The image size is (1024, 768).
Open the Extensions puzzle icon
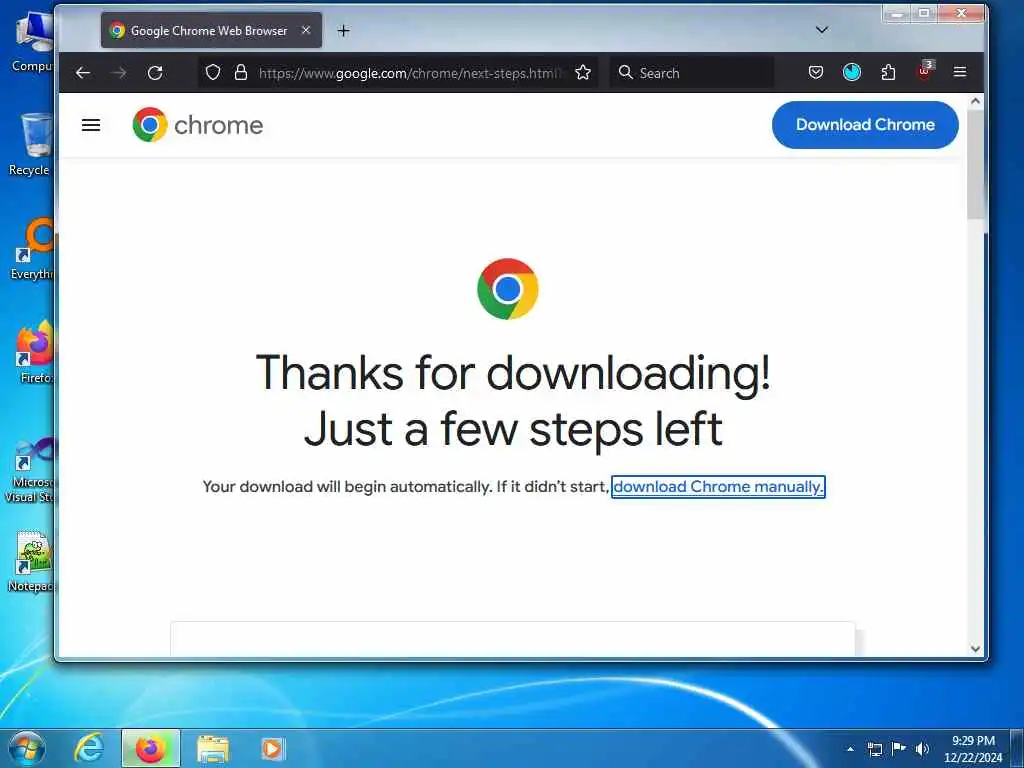pos(888,72)
